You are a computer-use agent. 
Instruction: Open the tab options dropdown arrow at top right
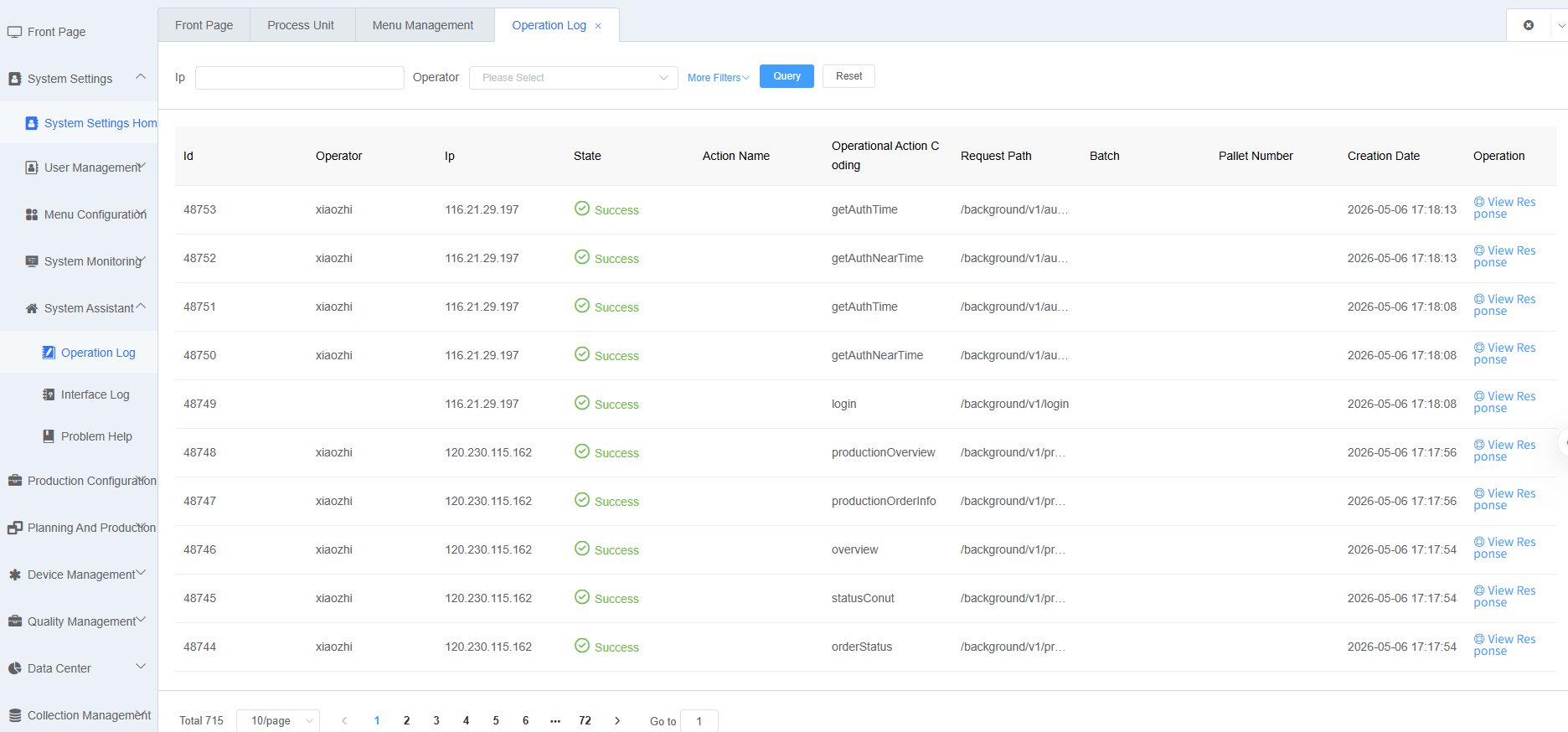pos(1561,25)
